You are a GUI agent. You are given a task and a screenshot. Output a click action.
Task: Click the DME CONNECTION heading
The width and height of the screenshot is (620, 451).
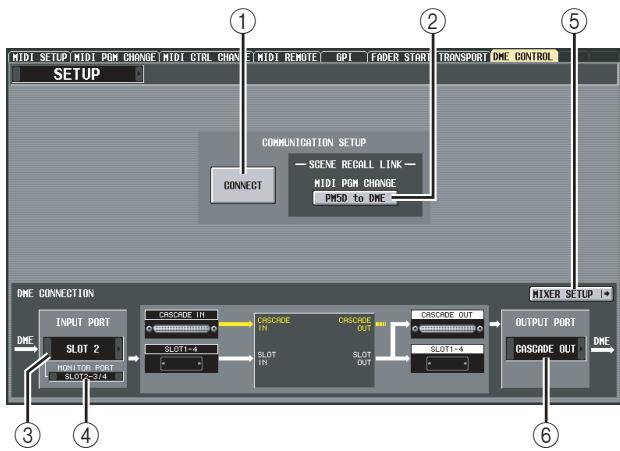[x=55, y=293]
